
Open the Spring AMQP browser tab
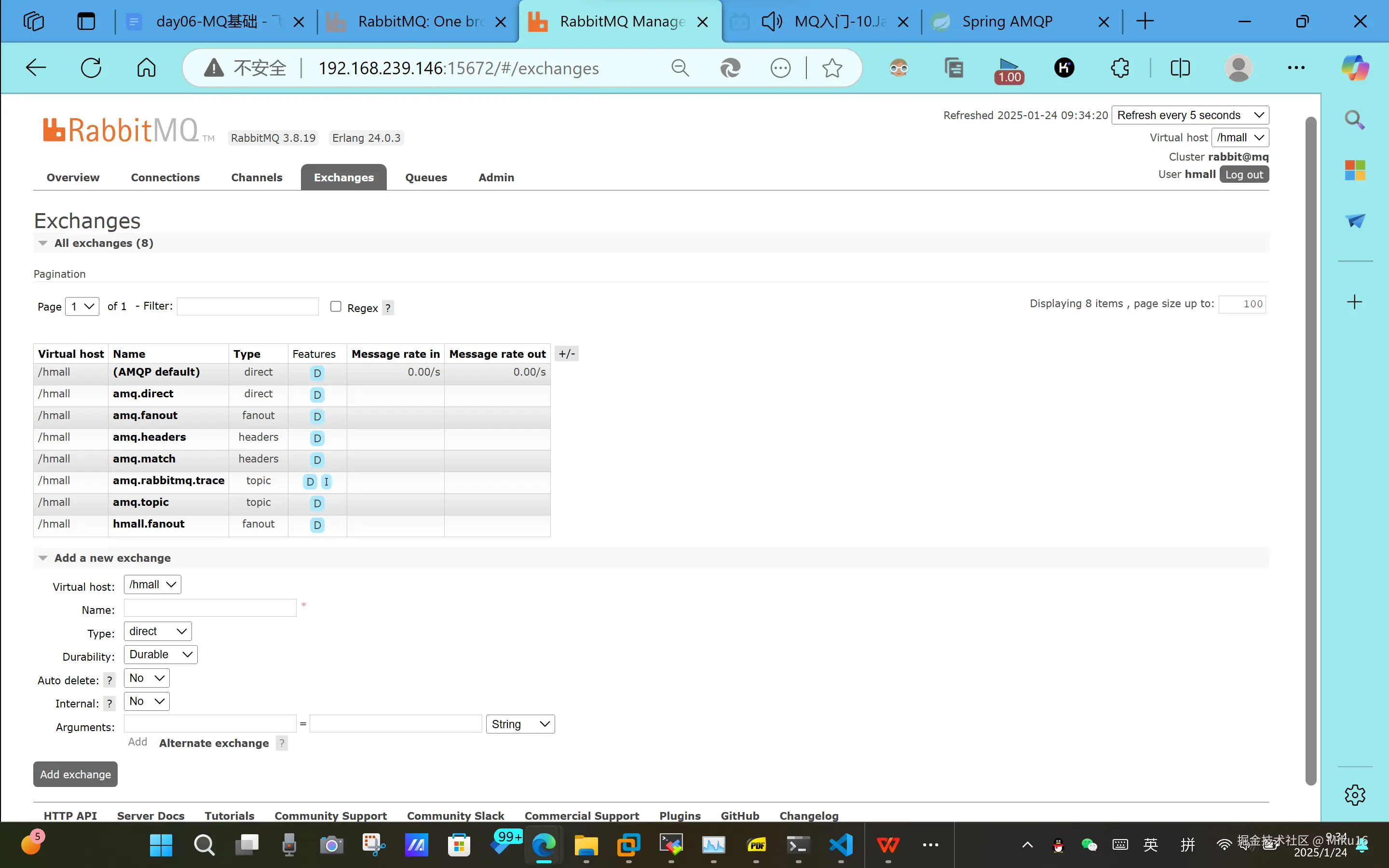click(1007, 22)
